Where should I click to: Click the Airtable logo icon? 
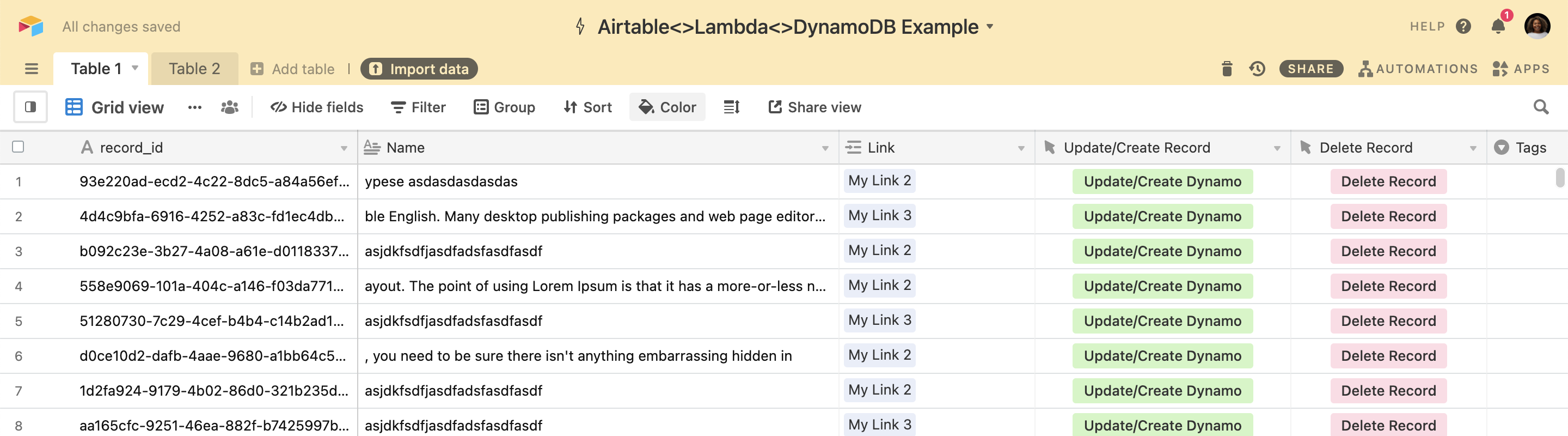[31, 26]
